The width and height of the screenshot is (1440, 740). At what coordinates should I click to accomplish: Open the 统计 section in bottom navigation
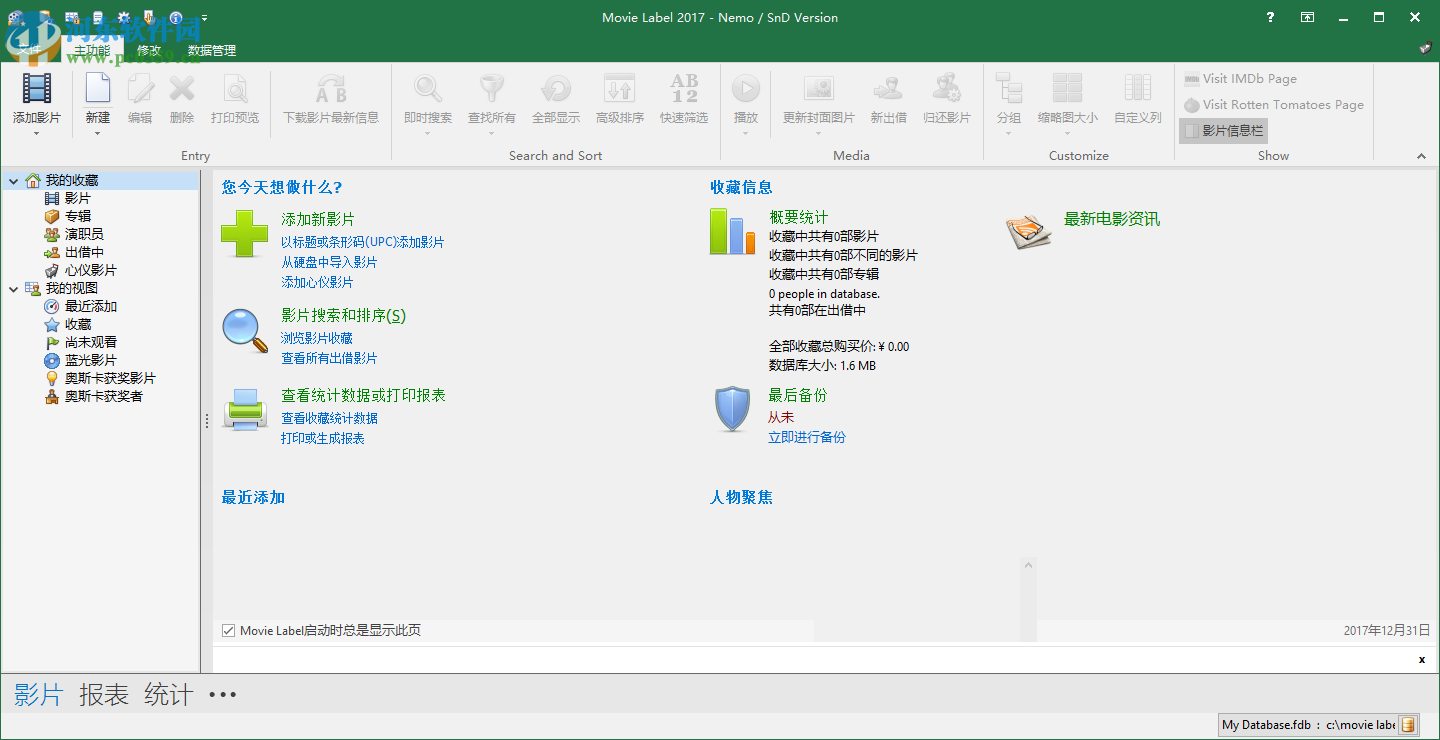pyautogui.click(x=168, y=695)
